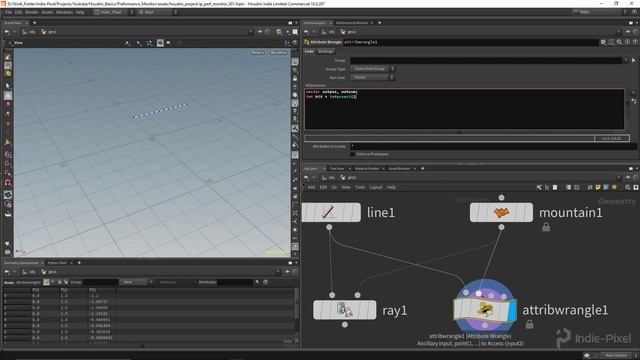Close the Scene View tab
This screenshot has height=360, width=640.
pos(27,23)
